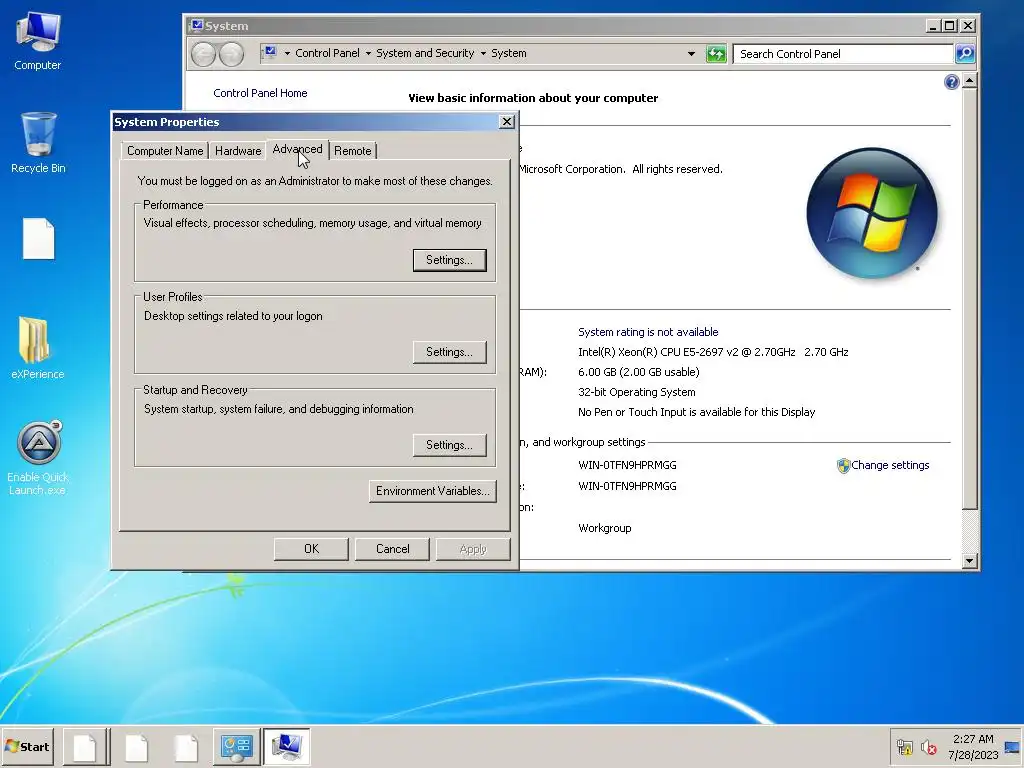Expand the address bar root dropdown arrow
Screen dimensions: 1024x768
(x=287, y=54)
